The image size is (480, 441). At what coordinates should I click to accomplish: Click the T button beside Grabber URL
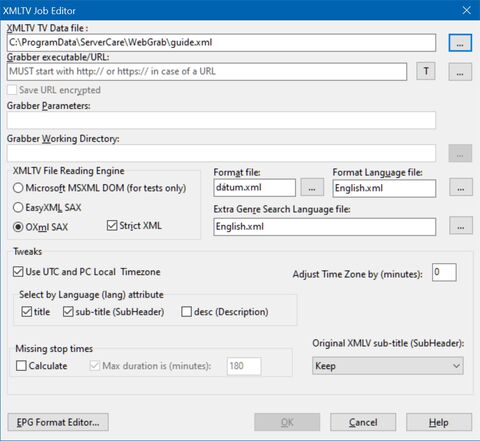click(426, 71)
